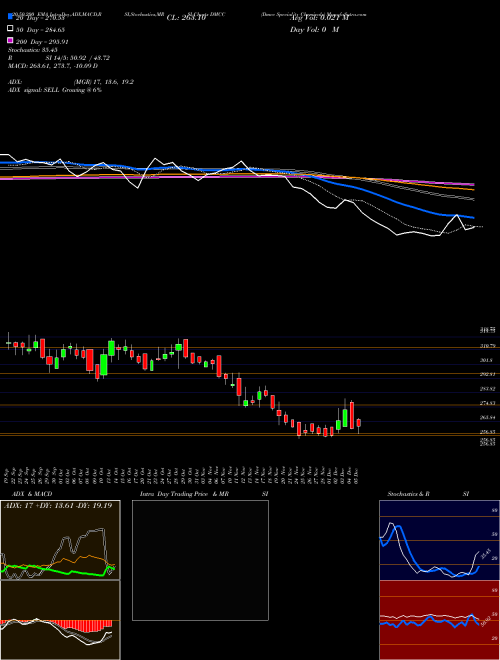Open the red RSI chart panel
Image resolution: width=500 pixels, height=660 pixels.
pyautogui.click(x=439, y=620)
